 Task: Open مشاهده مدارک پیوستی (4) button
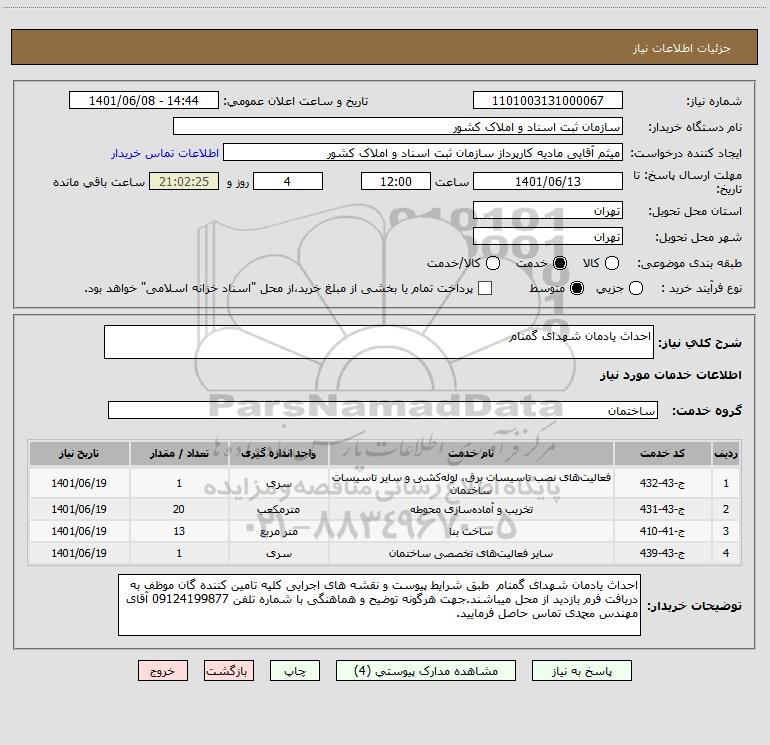426,671
